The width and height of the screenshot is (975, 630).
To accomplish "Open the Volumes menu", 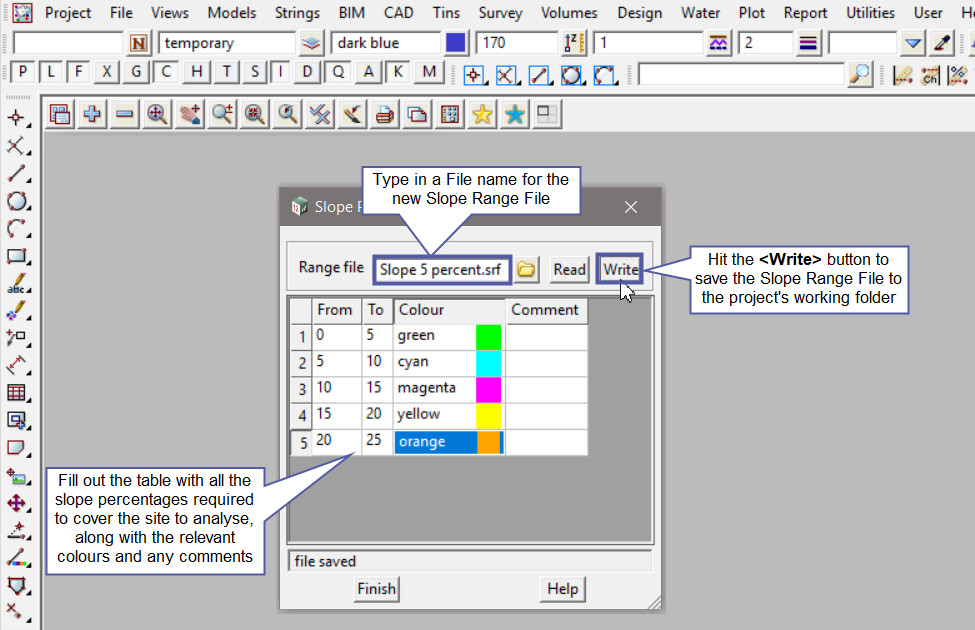I will (x=568, y=12).
